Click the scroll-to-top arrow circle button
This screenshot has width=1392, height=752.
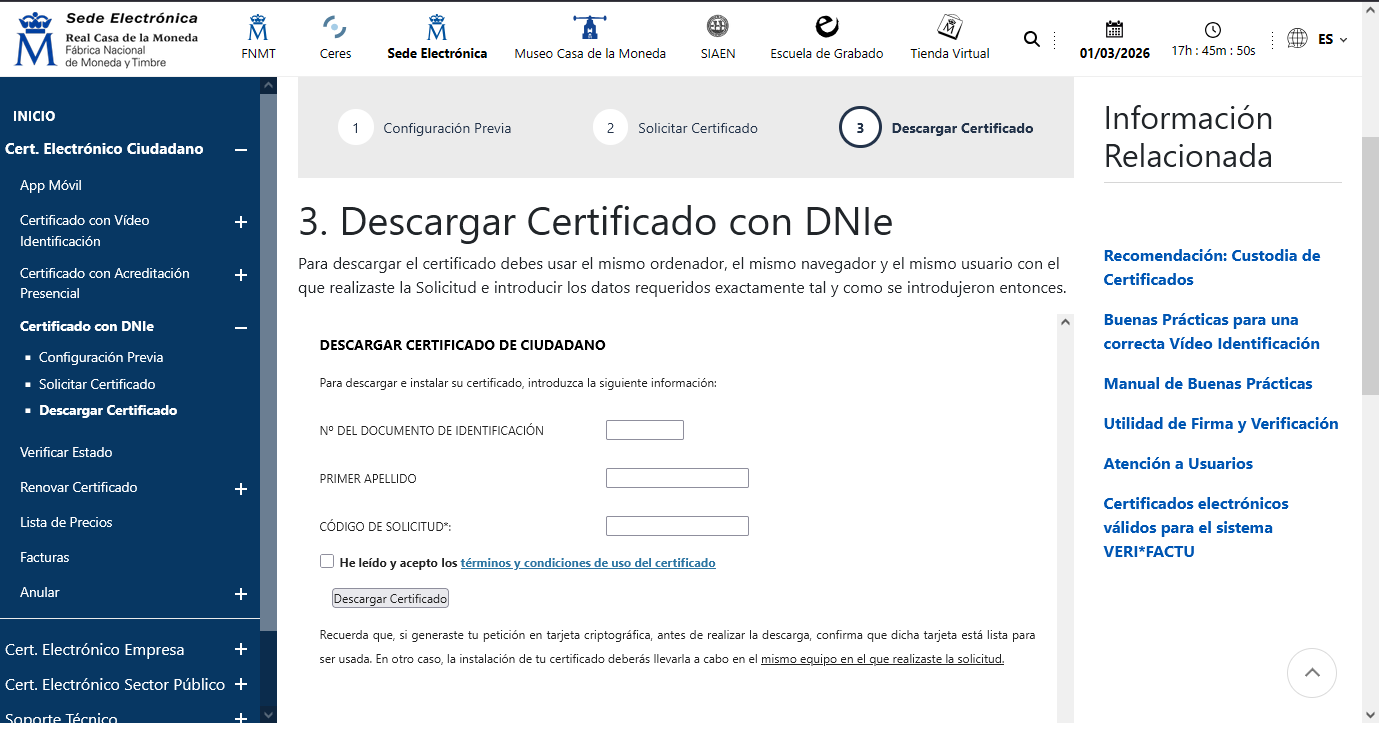pos(1311,673)
